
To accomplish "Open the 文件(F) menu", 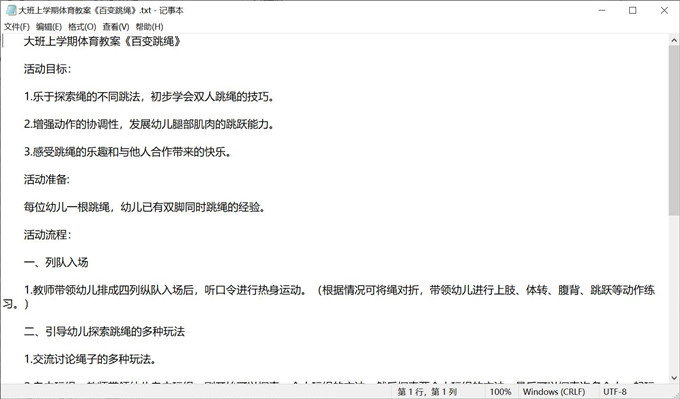I will tap(17, 27).
